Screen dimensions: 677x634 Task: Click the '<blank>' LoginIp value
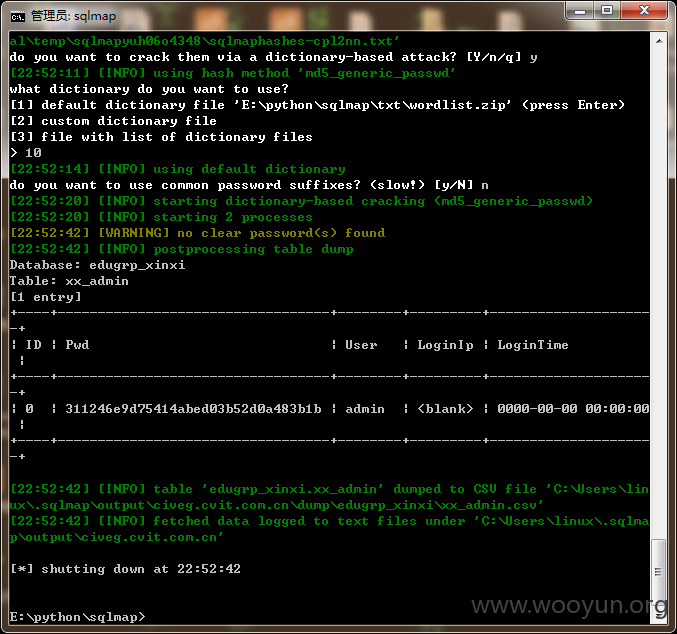tap(445, 409)
